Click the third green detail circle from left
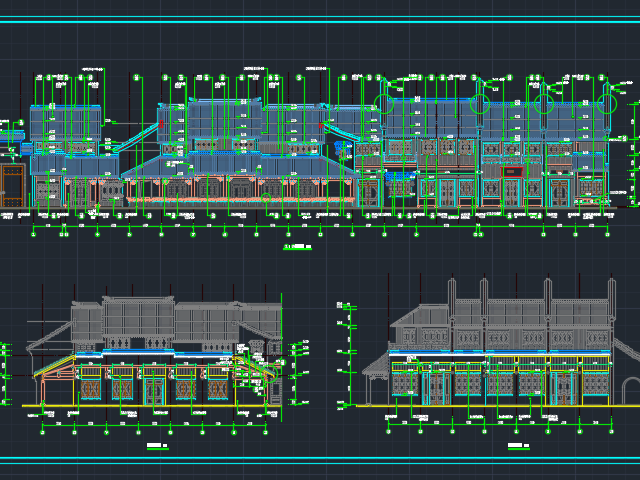This screenshot has height=480, width=640. (545, 102)
